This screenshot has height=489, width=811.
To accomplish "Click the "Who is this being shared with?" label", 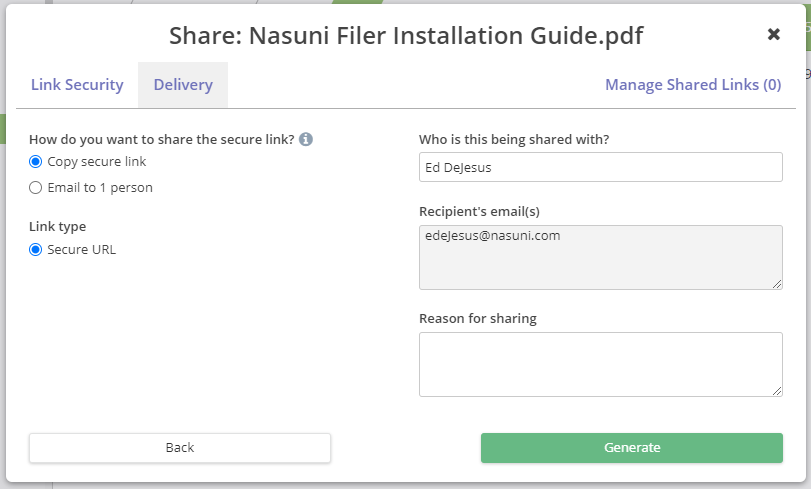I will click(513, 139).
